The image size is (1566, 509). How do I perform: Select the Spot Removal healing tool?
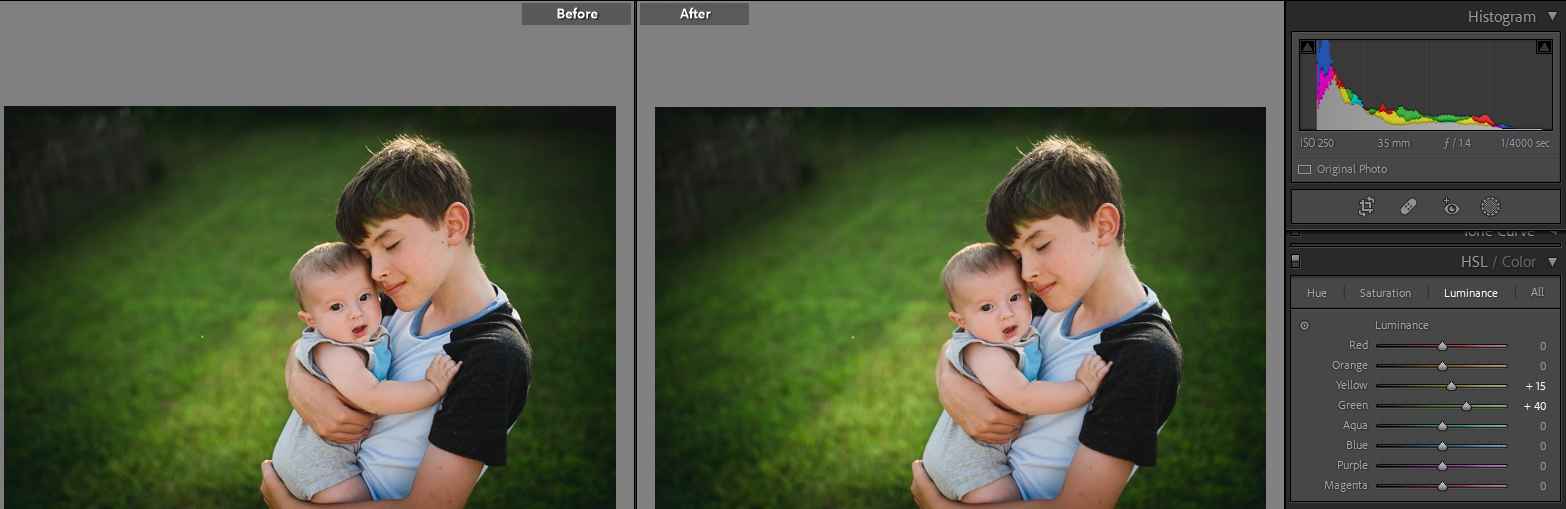click(x=1407, y=207)
